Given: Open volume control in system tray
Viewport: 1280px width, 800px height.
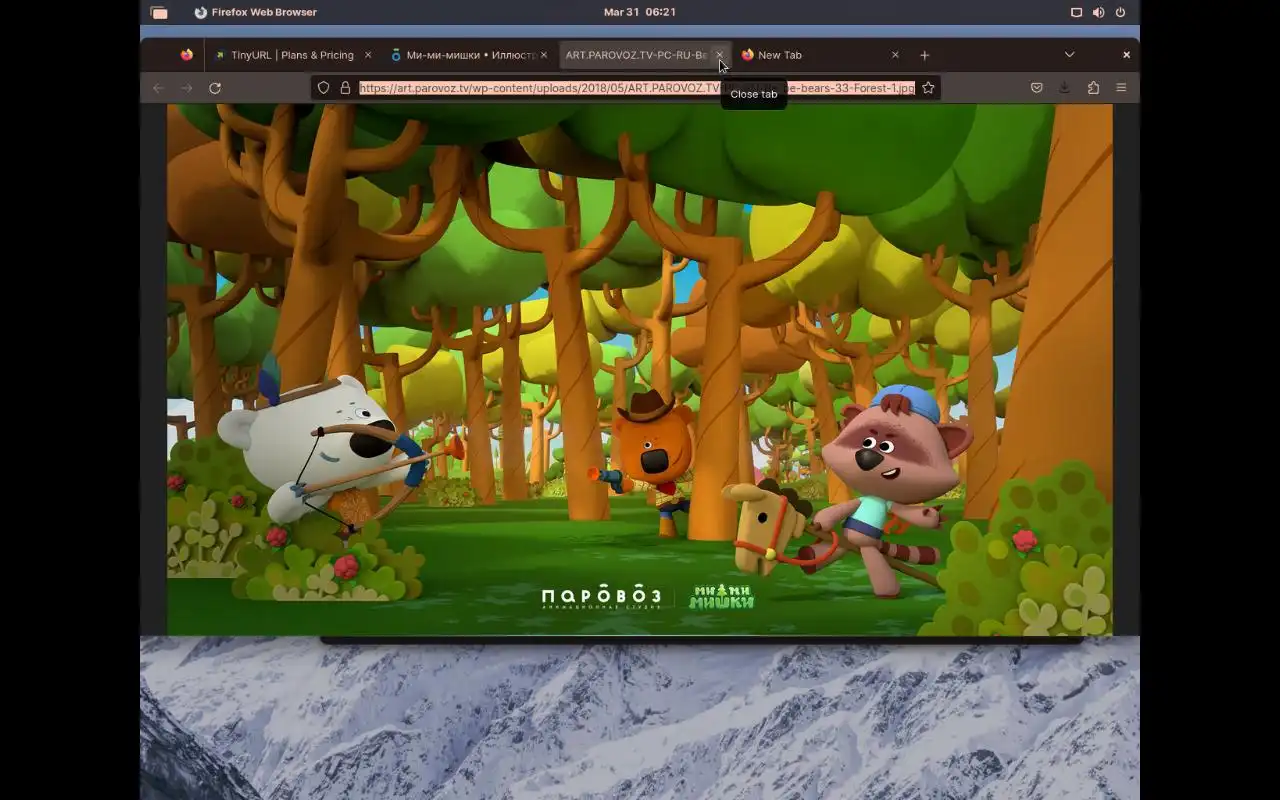Looking at the screenshot, I should (1098, 12).
